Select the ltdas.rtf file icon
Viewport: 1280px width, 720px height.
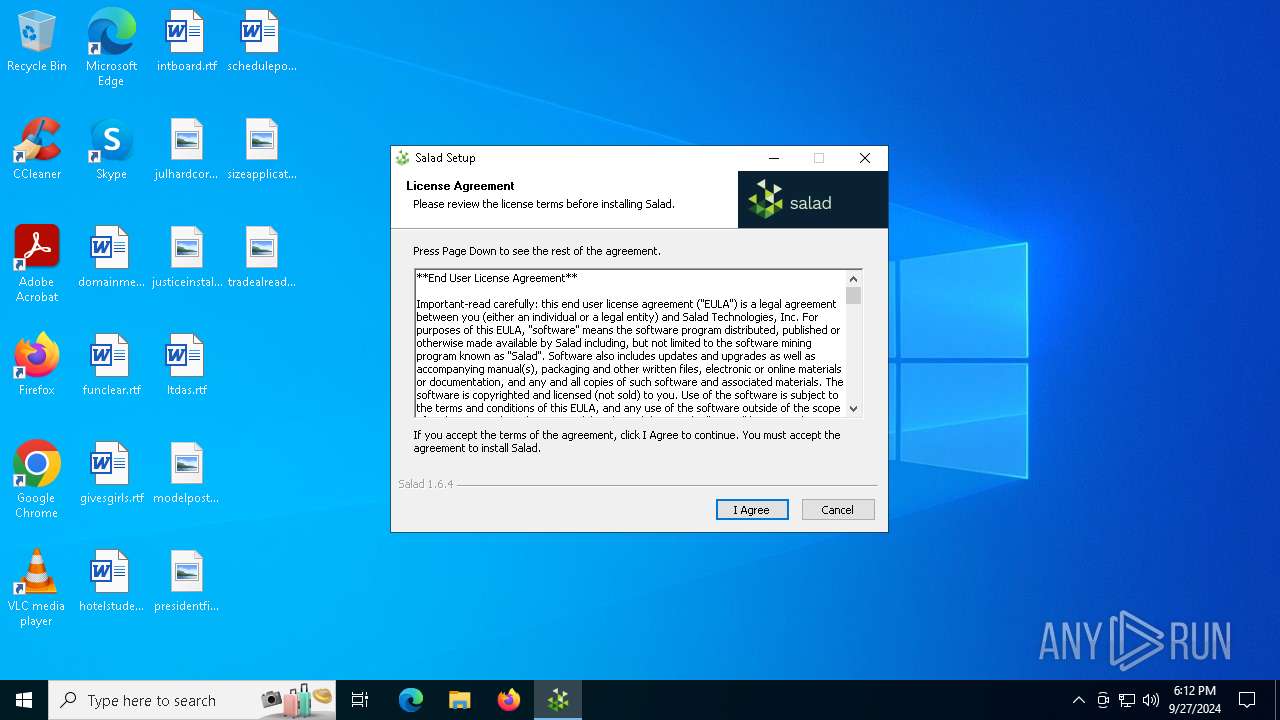pos(186,366)
